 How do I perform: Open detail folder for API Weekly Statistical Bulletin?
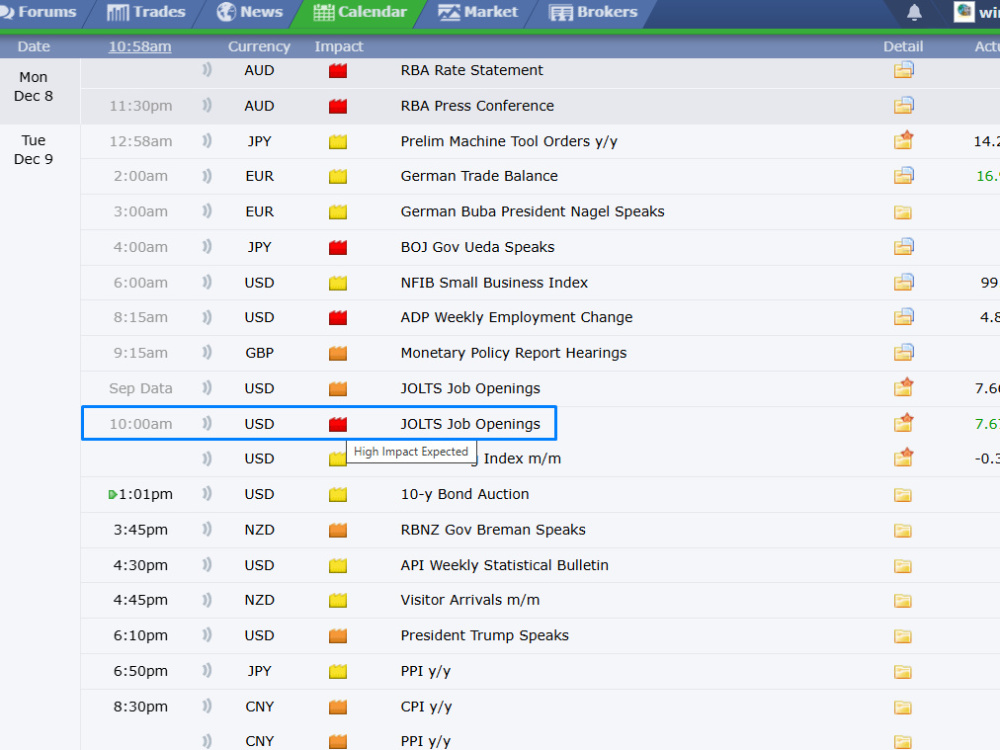902,566
